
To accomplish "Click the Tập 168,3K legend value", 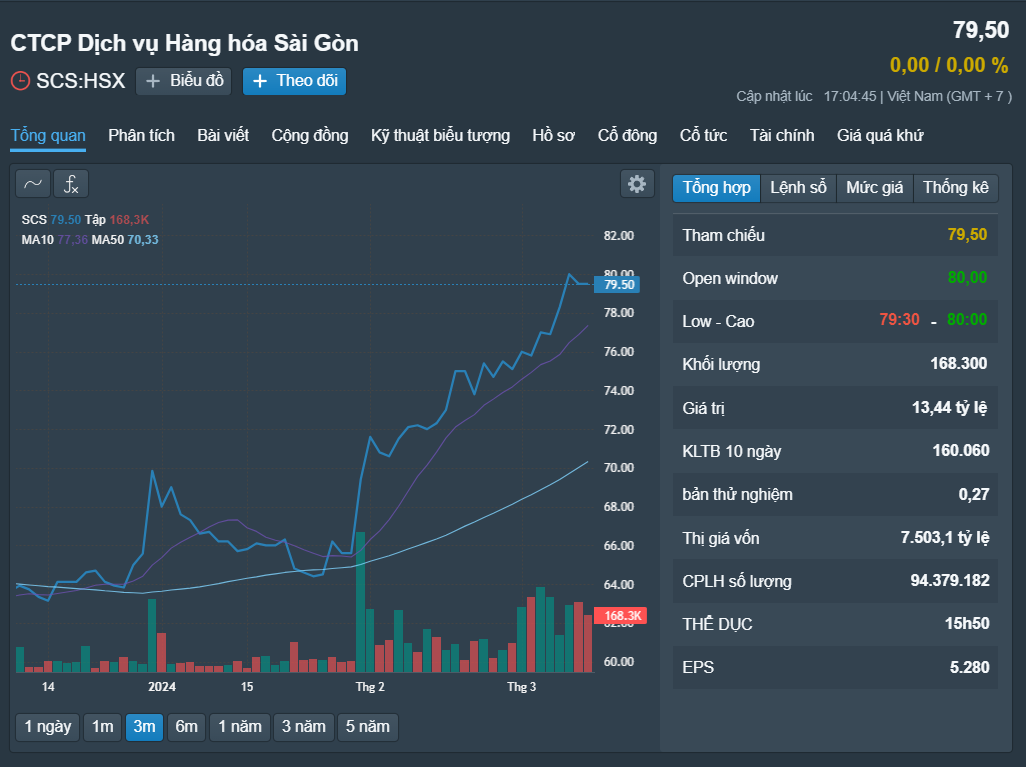I will pyautogui.click(x=129, y=220).
